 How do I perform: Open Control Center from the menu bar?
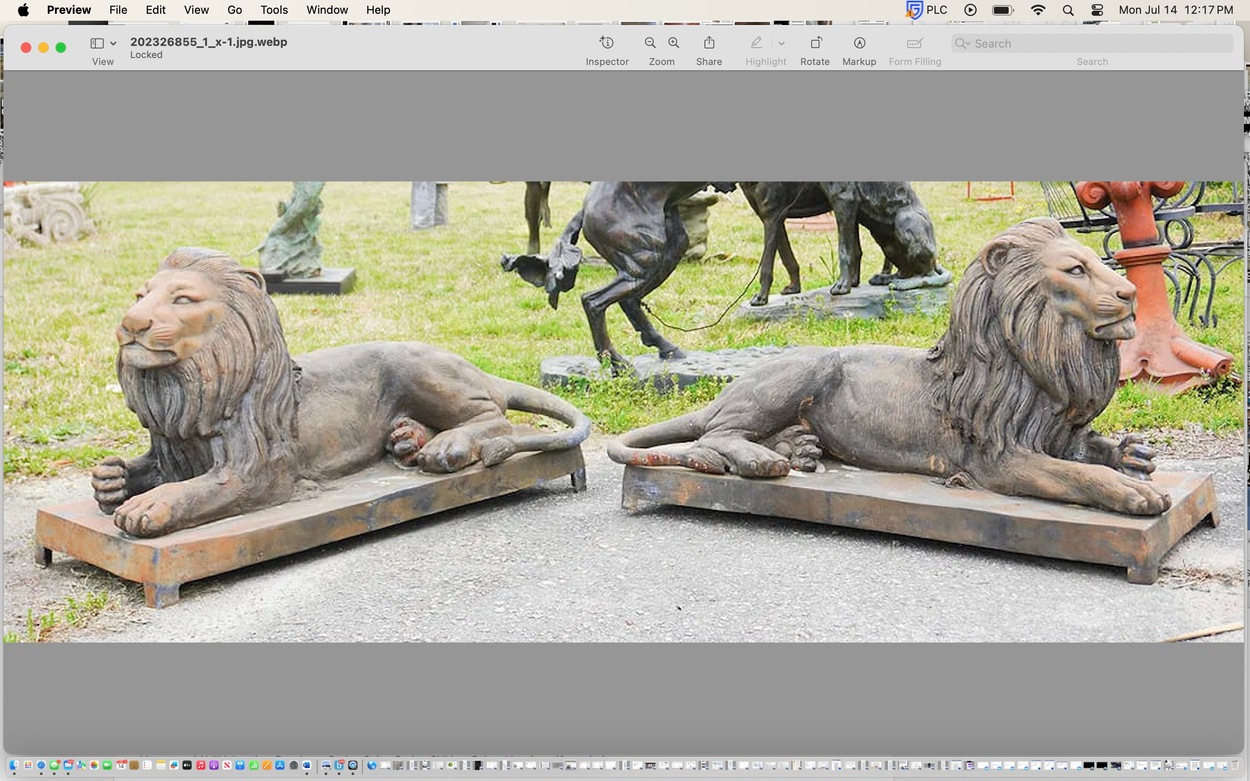pyautogui.click(x=1097, y=10)
